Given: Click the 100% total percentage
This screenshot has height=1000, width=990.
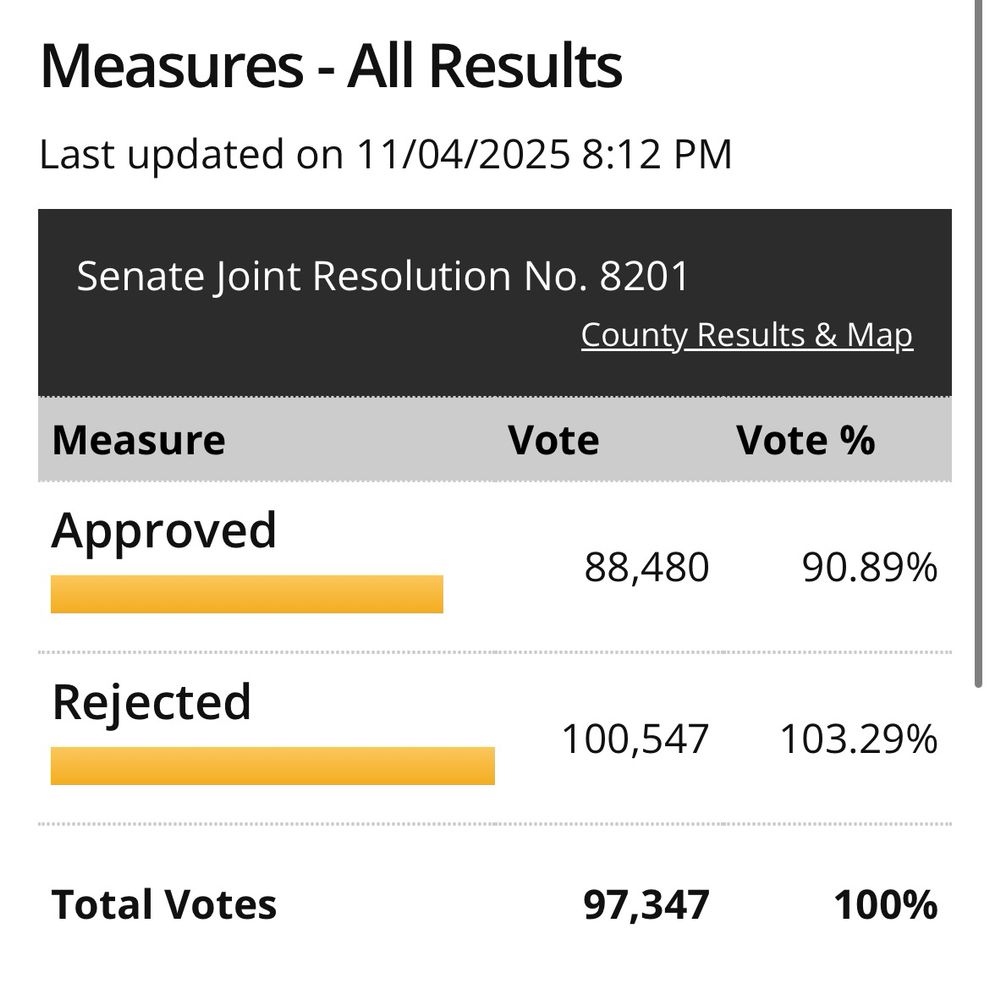Looking at the screenshot, I should 885,904.
